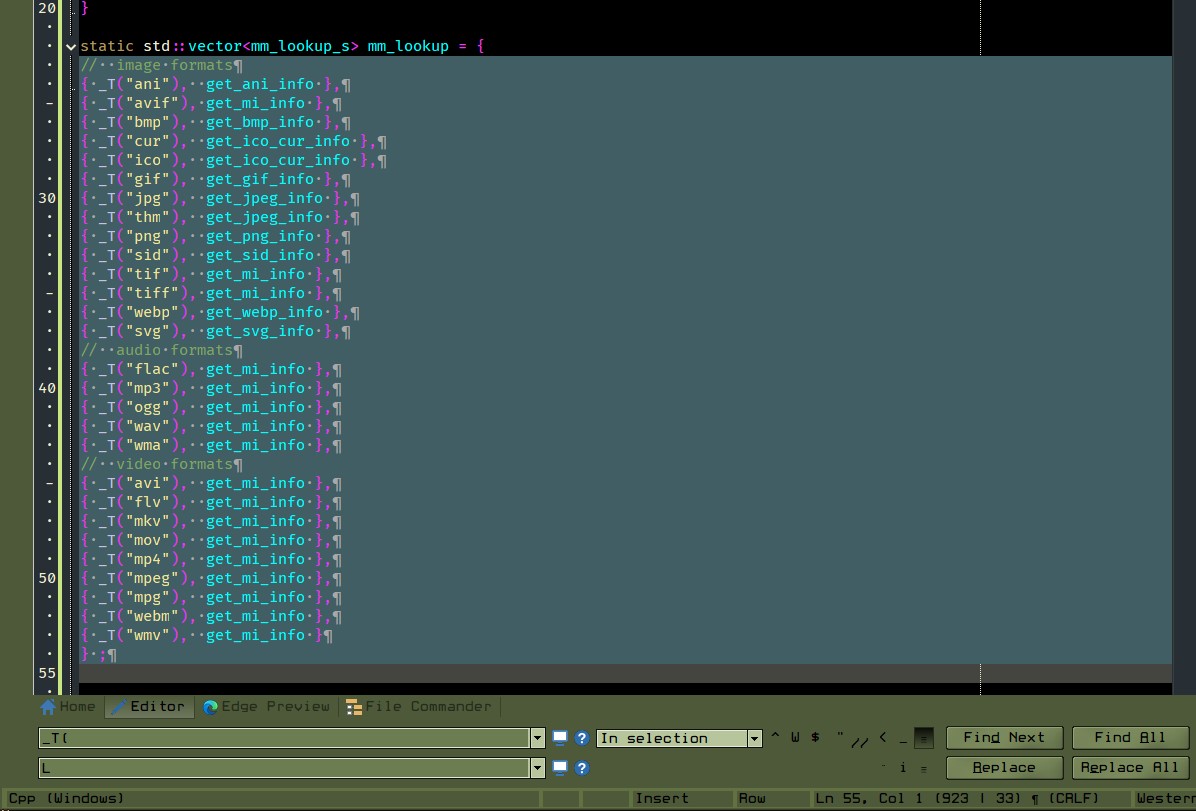Click 'get_png_info' in the code
This screenshot has height=811, width=1196.
pos(260,236)
